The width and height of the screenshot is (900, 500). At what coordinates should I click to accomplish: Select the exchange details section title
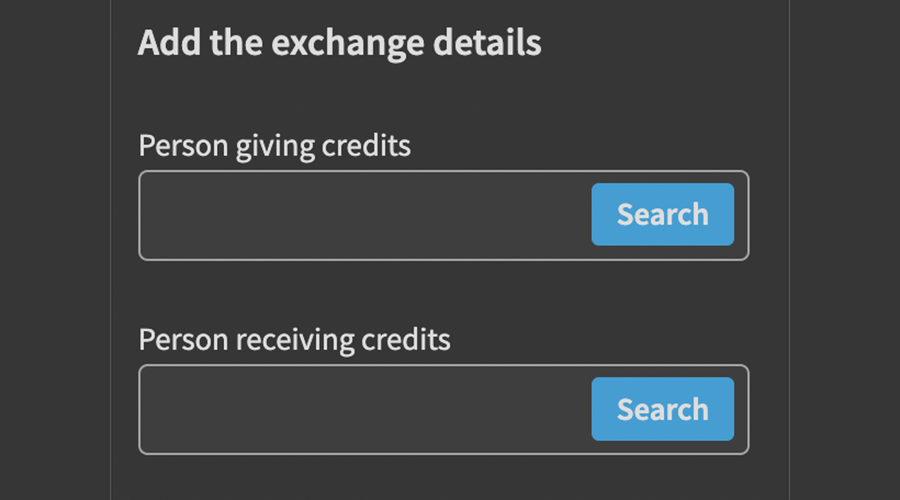click(x=339, y=44)
